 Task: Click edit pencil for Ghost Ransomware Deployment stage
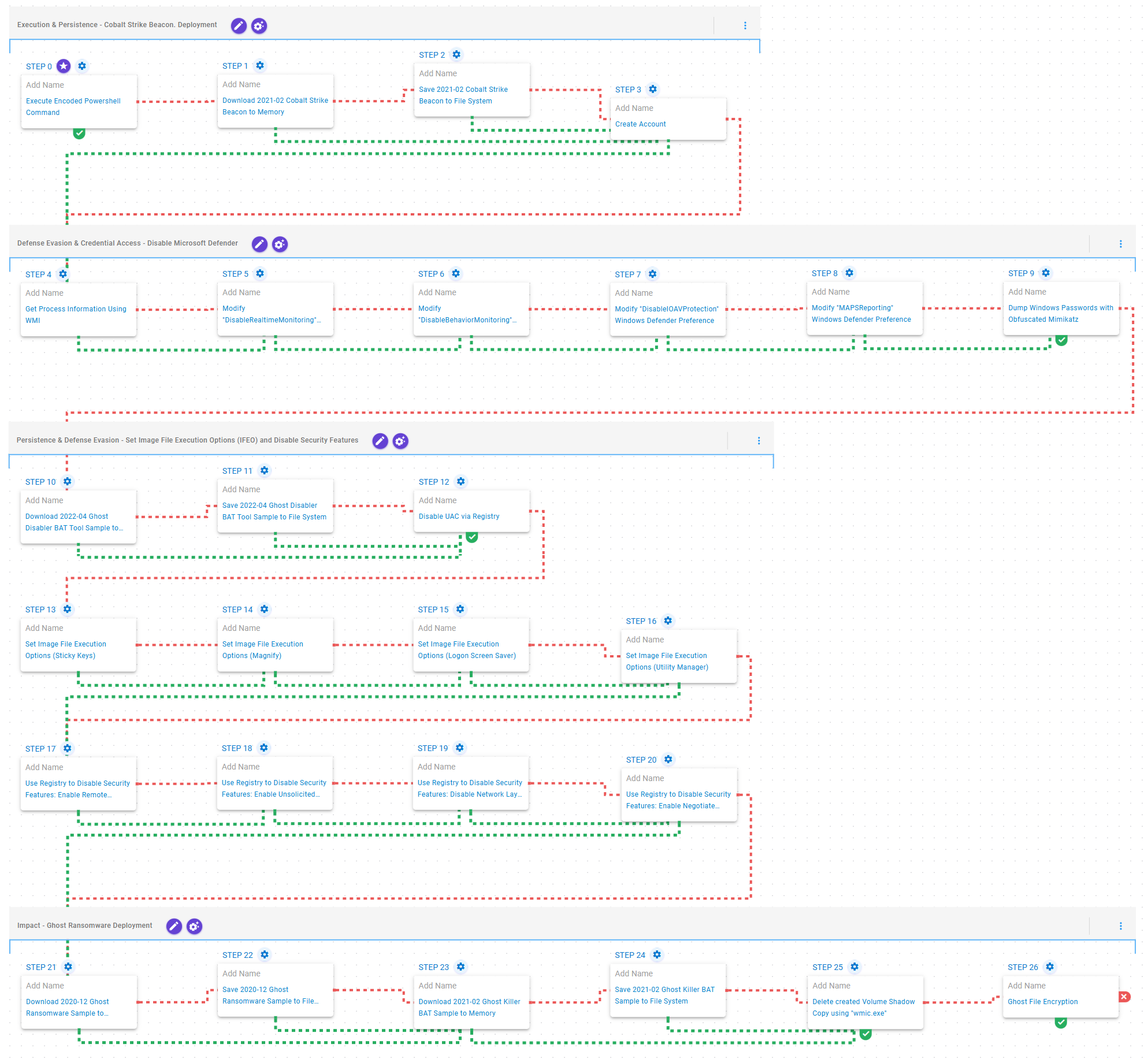pyautogui.click(x=174, y=926)
